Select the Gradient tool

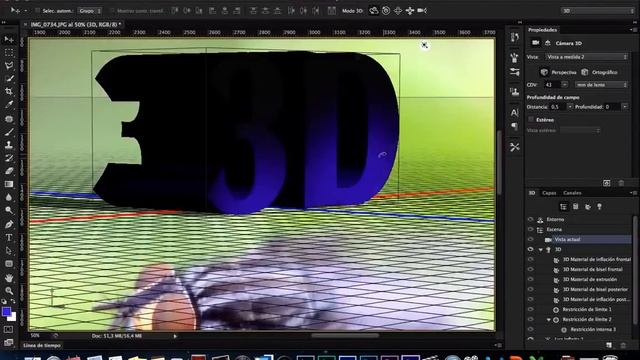9,184
